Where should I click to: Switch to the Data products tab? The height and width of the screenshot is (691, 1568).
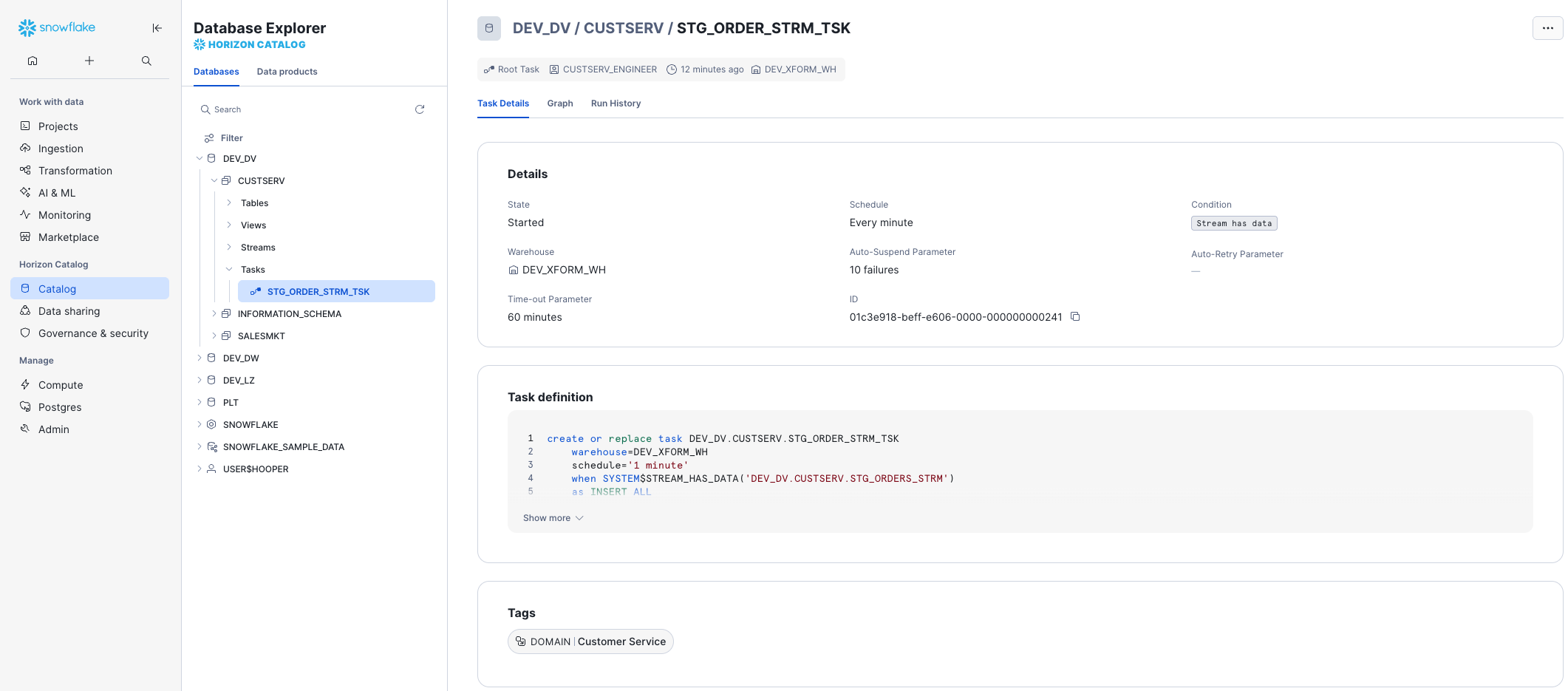click(x=287, y=71)
